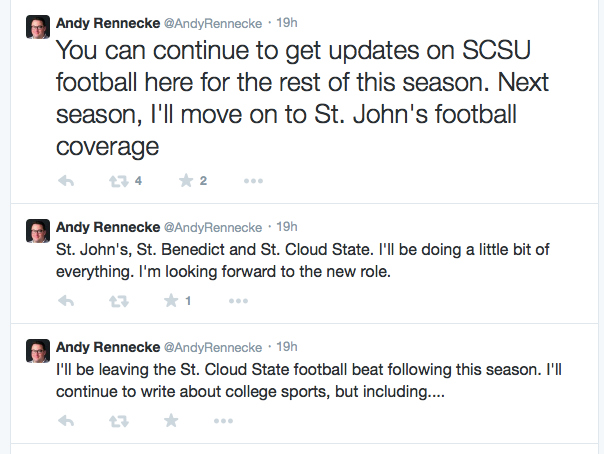
Task: Favorite the 'leaving football beat' tweet
Action: point(171,421)
